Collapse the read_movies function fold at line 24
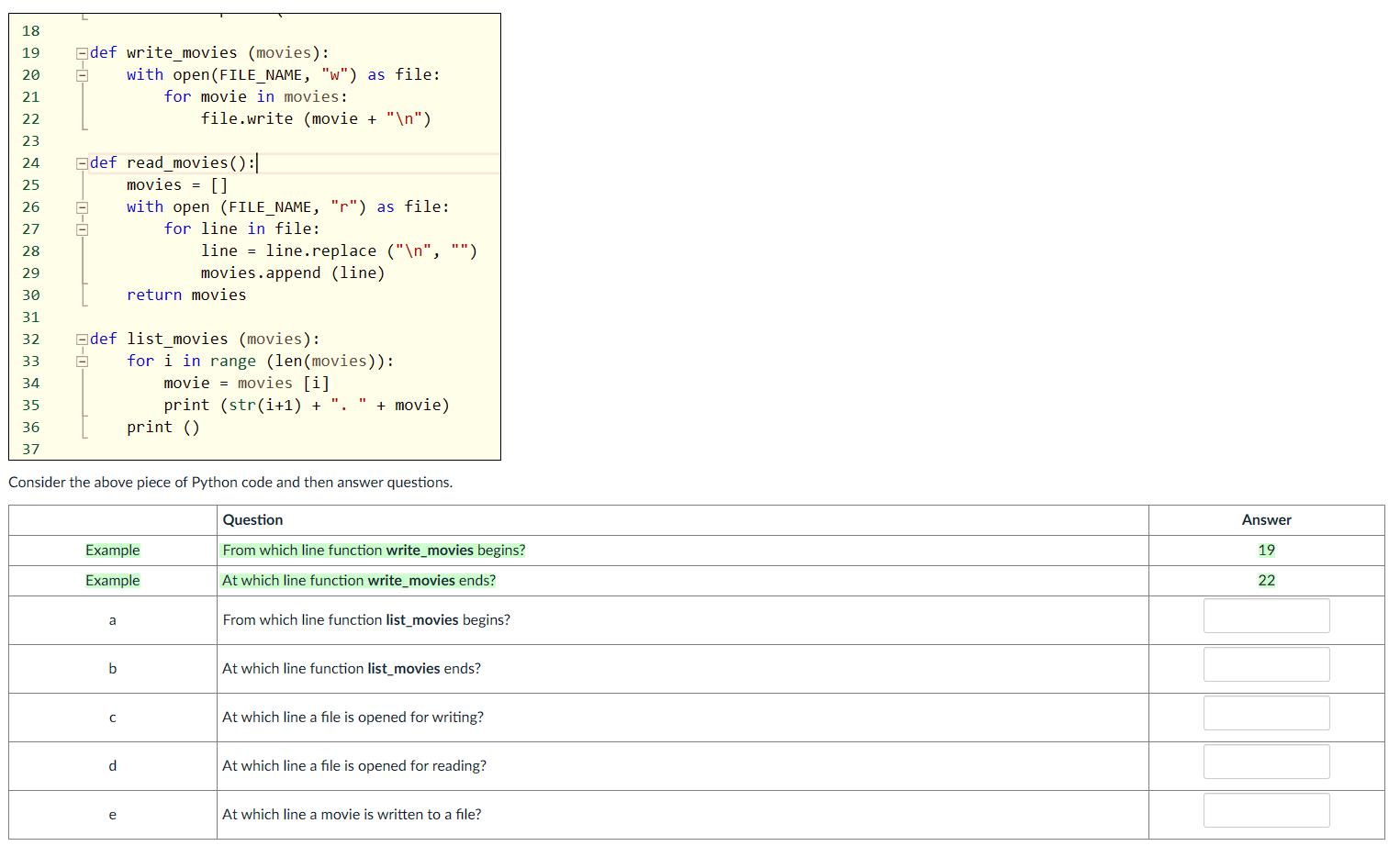Screen dimensions: 1400x857 (x=82, y=163)
